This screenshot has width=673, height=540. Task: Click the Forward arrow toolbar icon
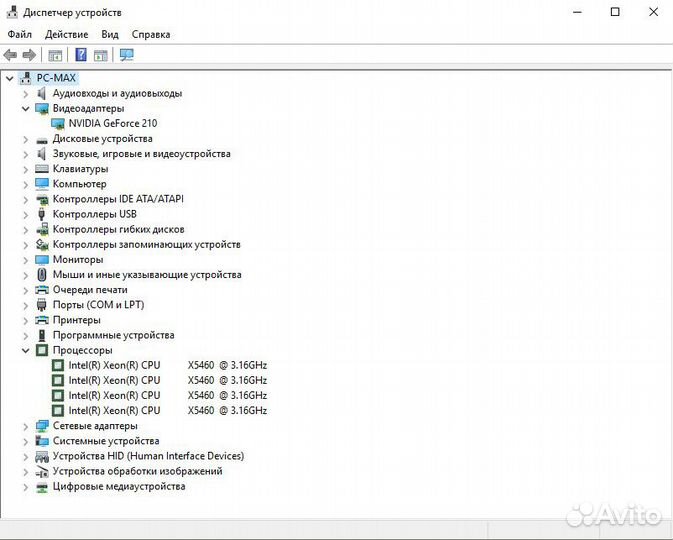29,55
